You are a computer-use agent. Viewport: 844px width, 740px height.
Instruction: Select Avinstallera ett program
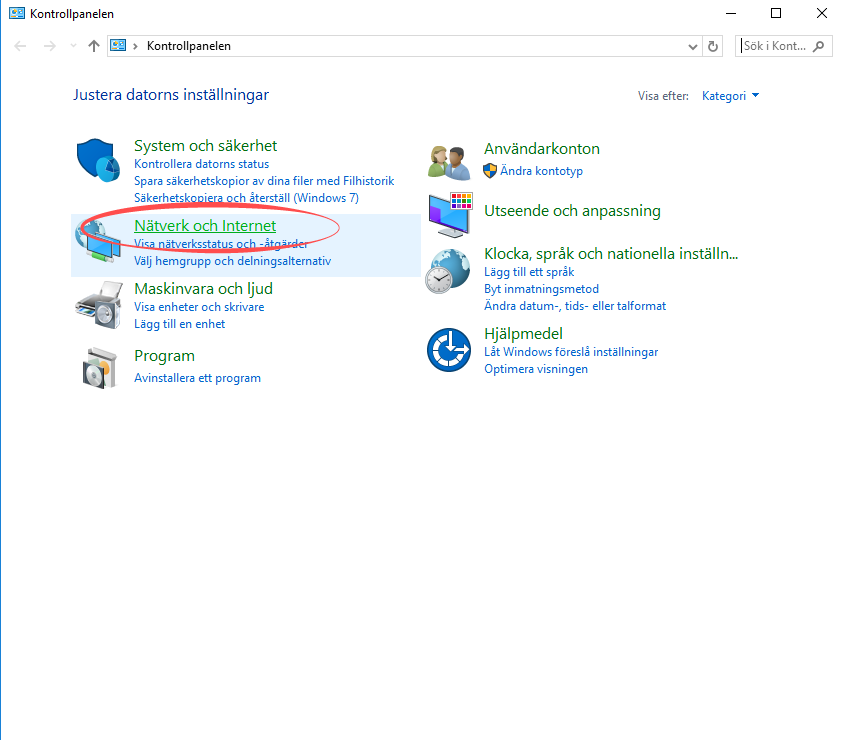pyautogui.click(x=197, y=378)
